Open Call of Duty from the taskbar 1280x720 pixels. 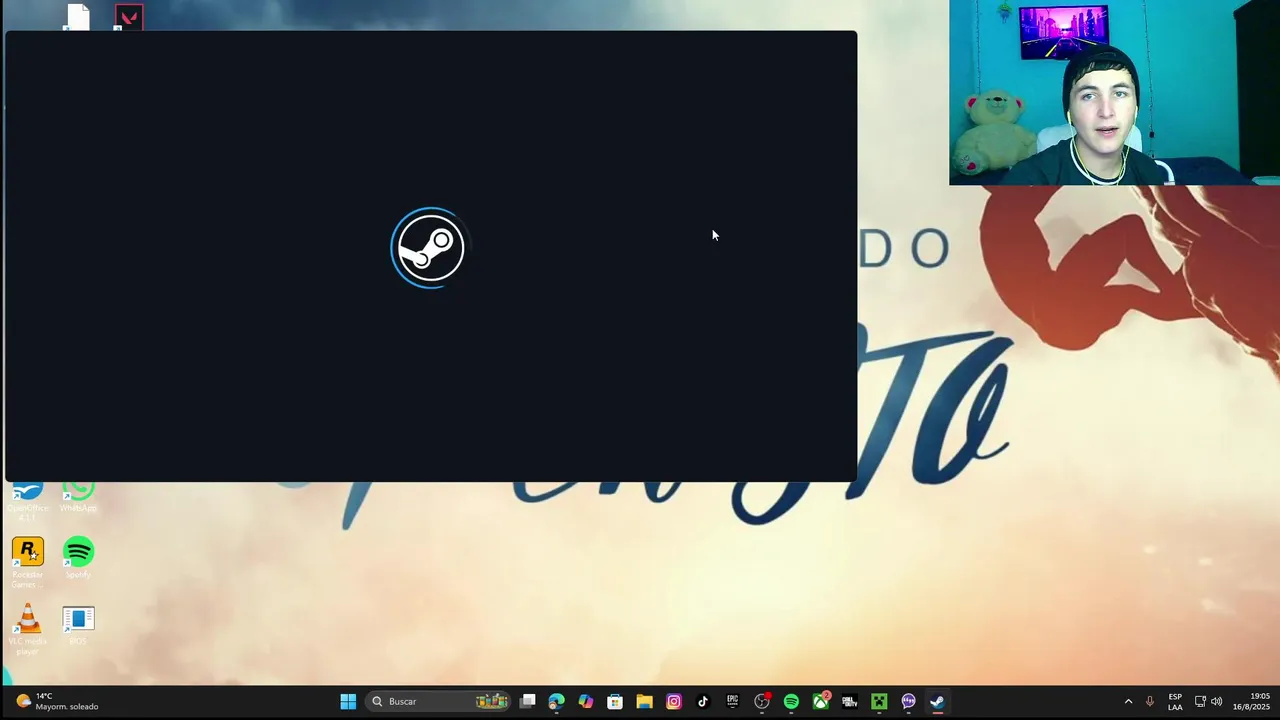click(x=850, y=702)
